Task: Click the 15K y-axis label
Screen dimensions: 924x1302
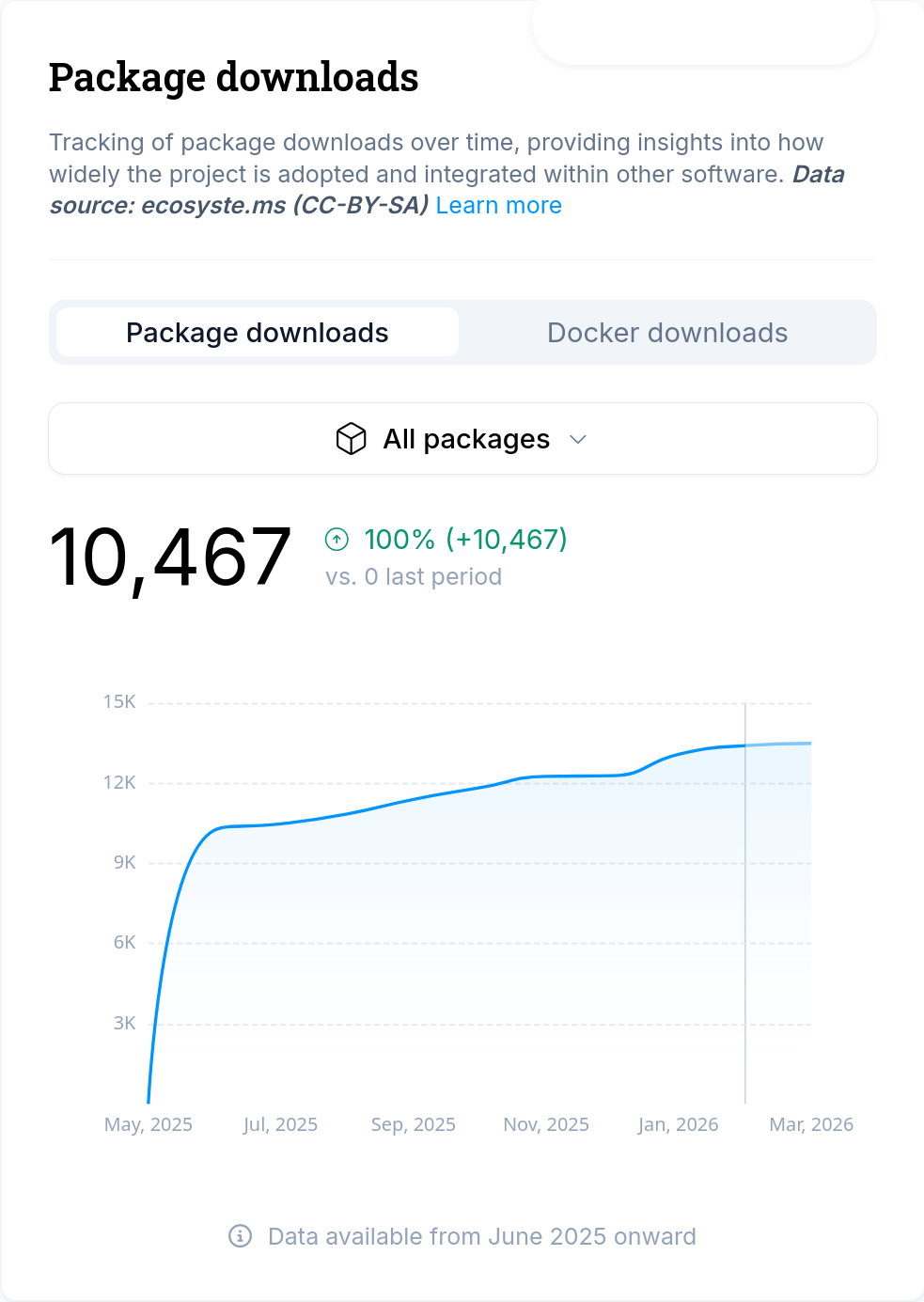Action: (119, 702)
